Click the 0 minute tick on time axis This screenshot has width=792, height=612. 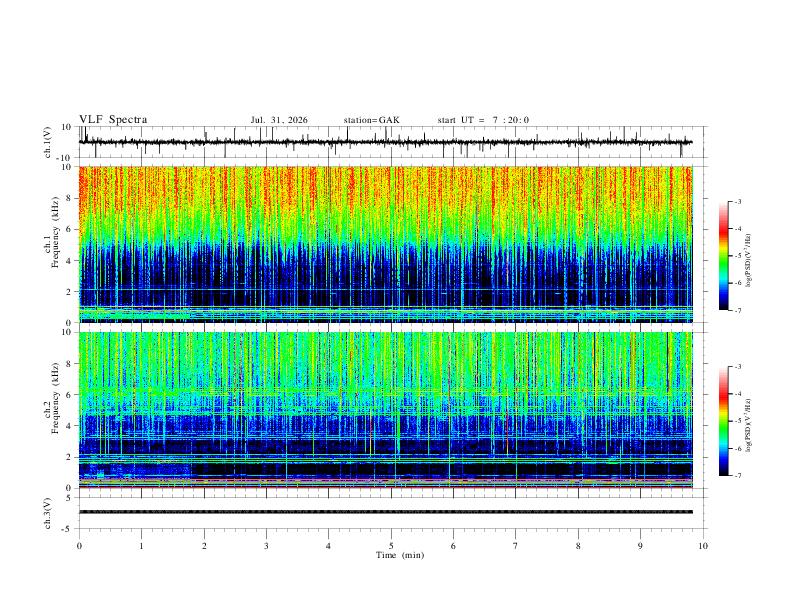79,546
